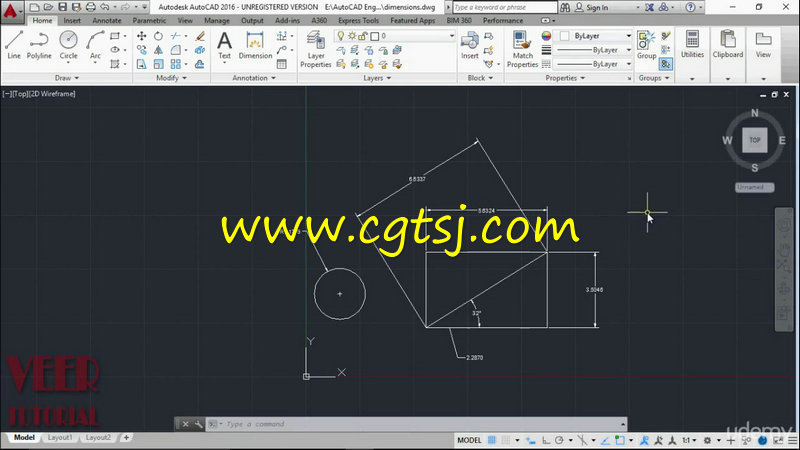The width and height of the screenshot is (800, 450).
Task: Choose the Arc tool
Action: pyautogui.click(x=95, y=45)
